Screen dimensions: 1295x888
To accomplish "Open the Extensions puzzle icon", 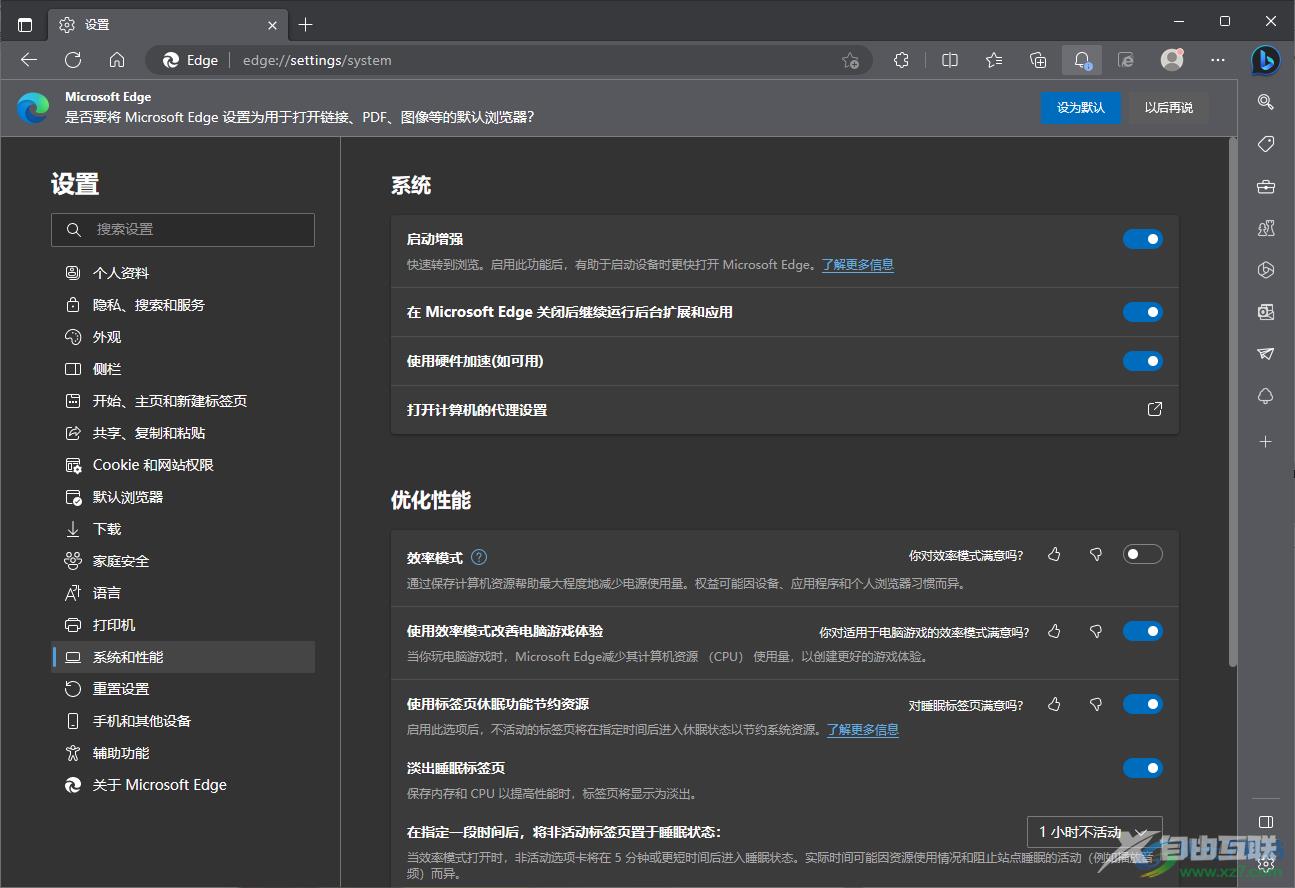I will tap(901, 60).
